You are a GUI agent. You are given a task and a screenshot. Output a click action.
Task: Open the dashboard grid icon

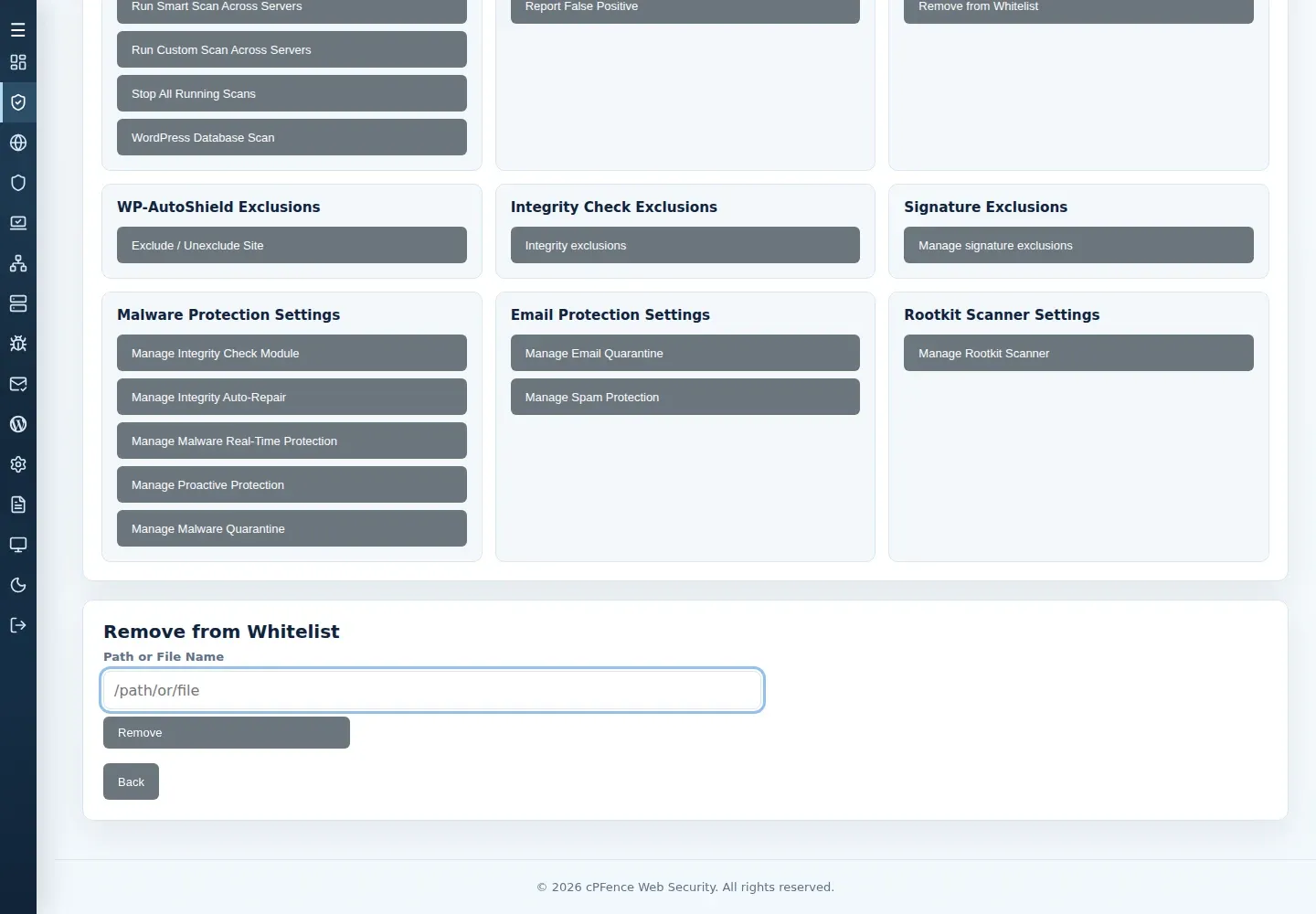tap(18, 62)
